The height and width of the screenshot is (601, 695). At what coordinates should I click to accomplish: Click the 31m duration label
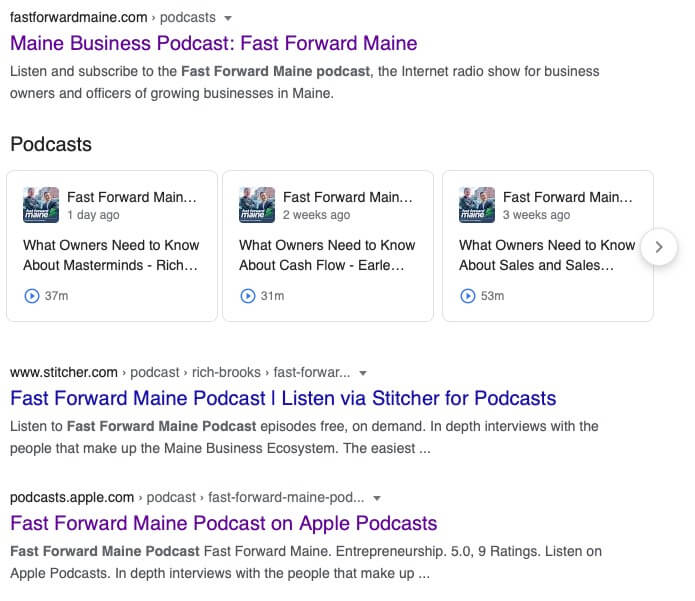click(272, 296)
